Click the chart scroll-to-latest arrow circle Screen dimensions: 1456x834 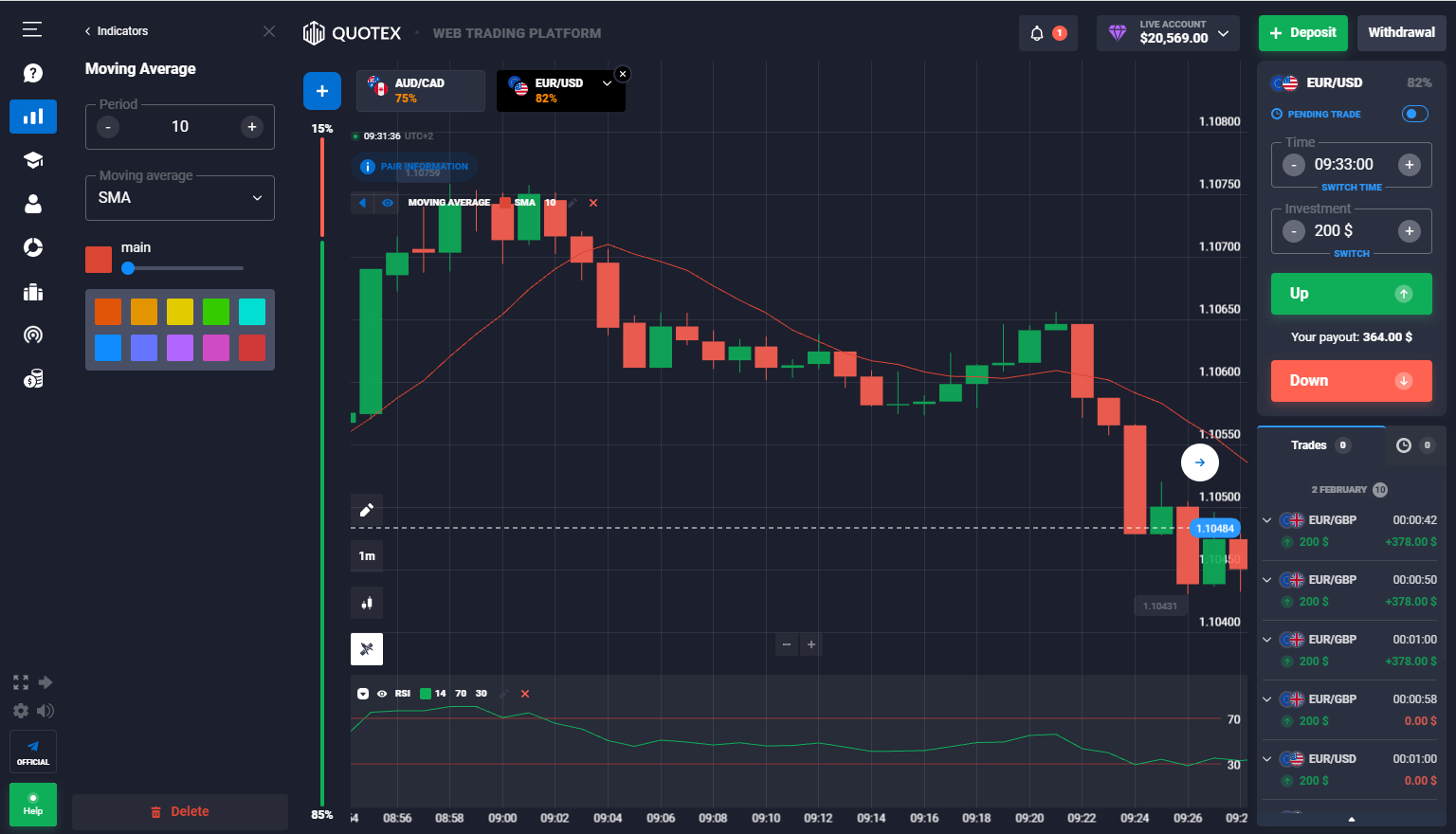(1200, 462)
